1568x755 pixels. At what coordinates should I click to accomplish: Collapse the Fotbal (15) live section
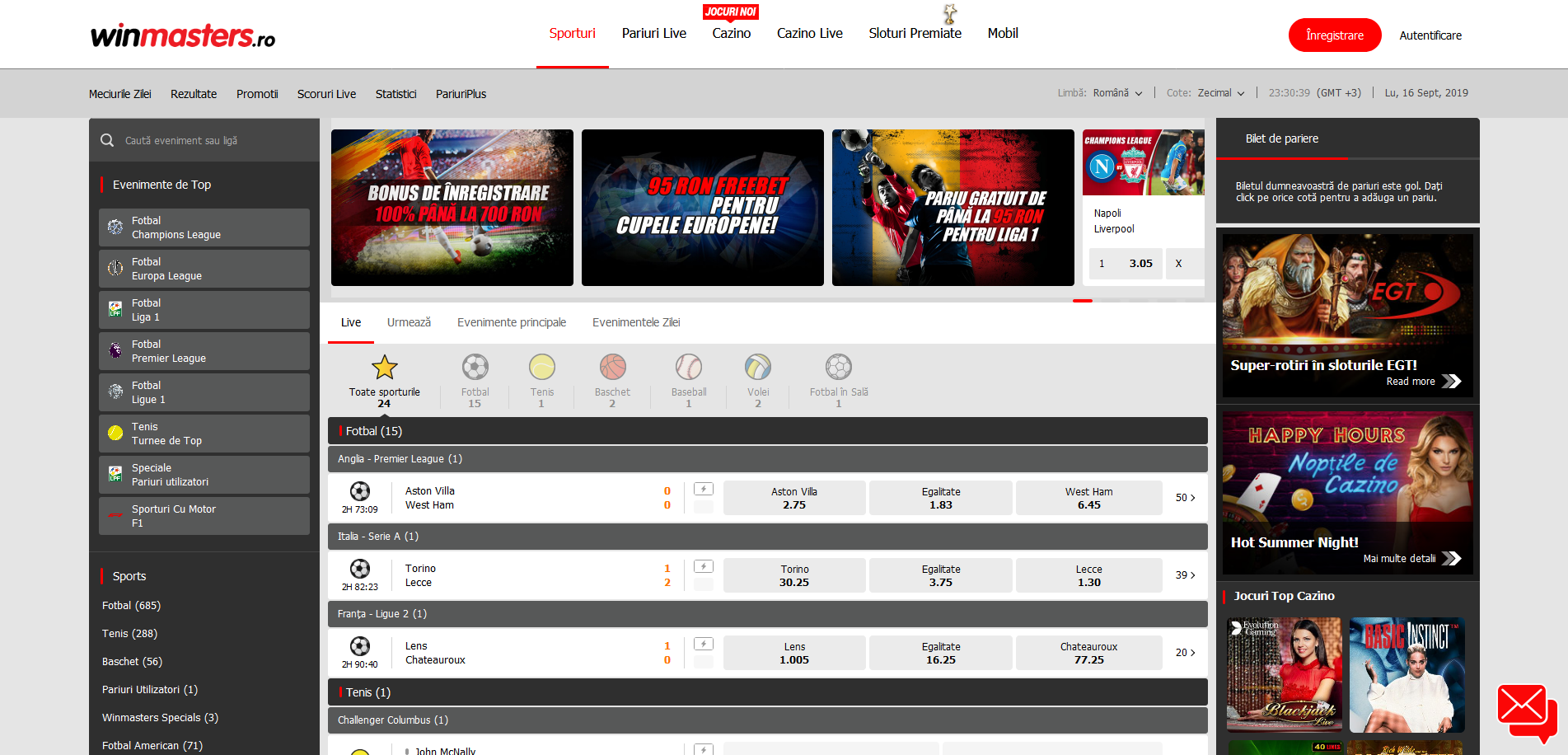click(768, 431)
